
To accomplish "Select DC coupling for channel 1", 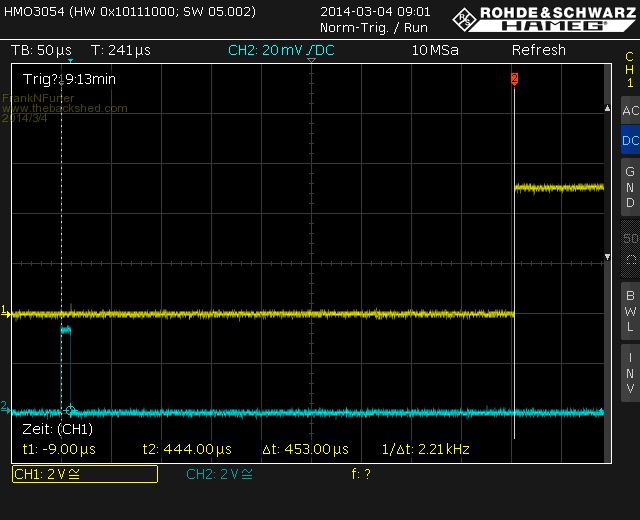I will [629, 141].
